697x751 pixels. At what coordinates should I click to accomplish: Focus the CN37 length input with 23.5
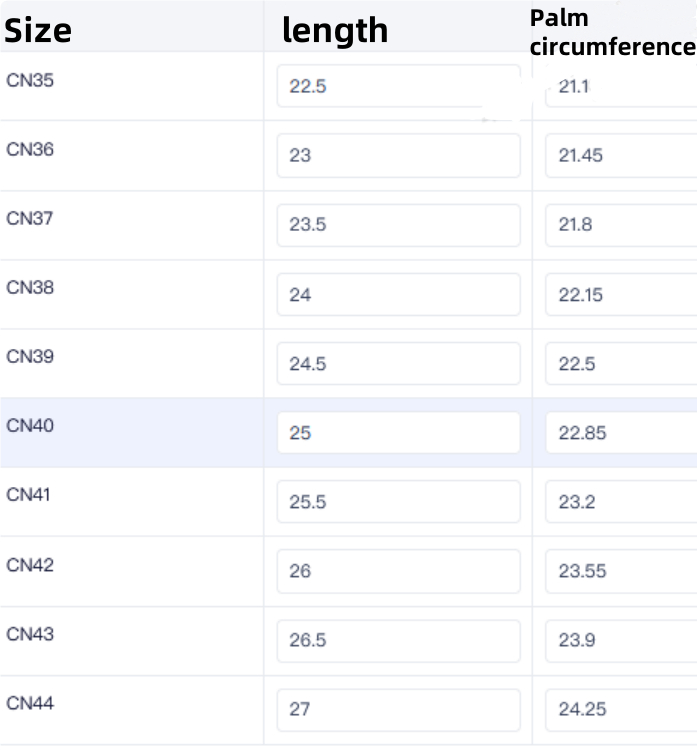tap(398, 225)
